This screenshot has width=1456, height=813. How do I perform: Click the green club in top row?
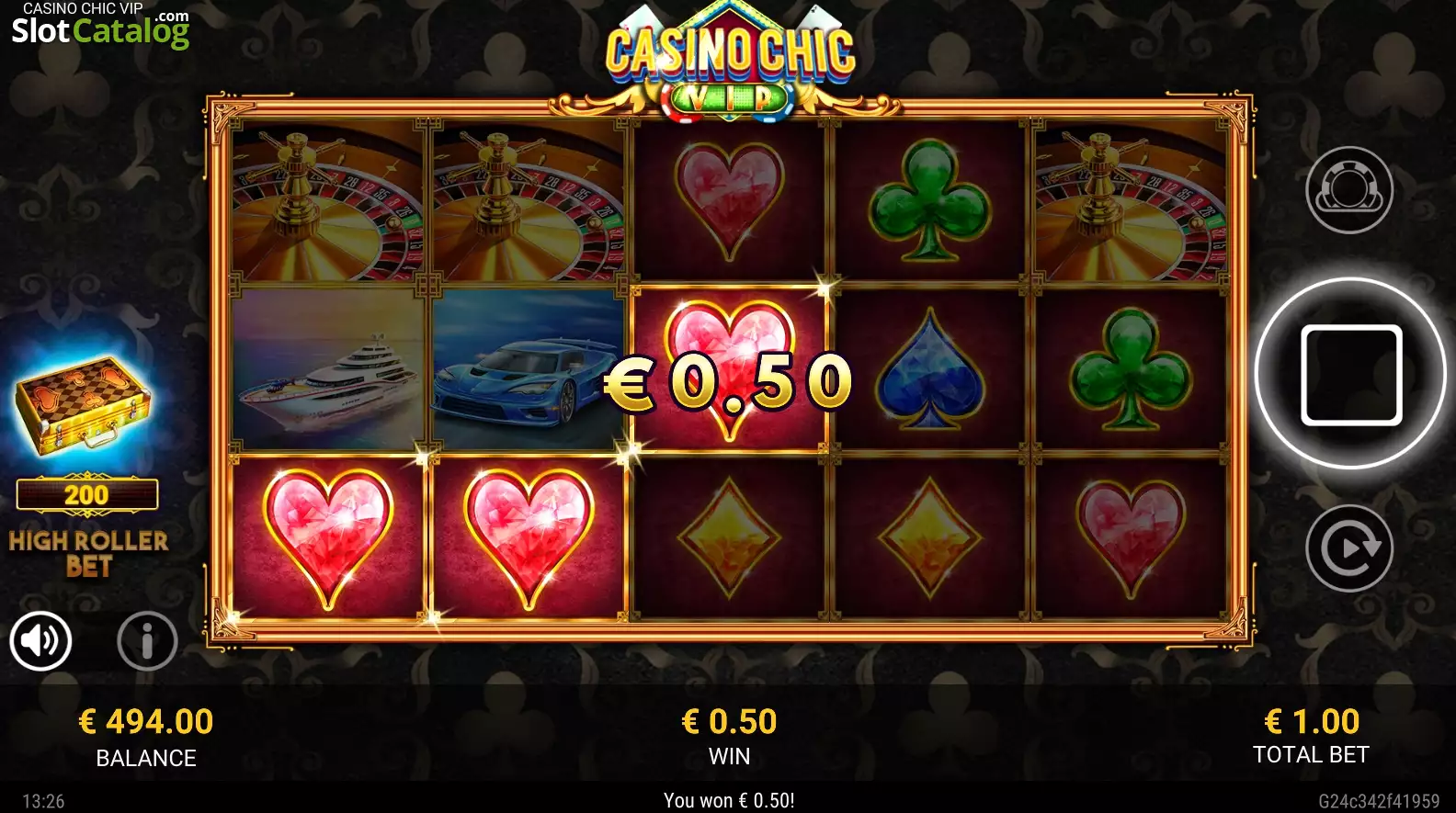(x=929, y=200)
